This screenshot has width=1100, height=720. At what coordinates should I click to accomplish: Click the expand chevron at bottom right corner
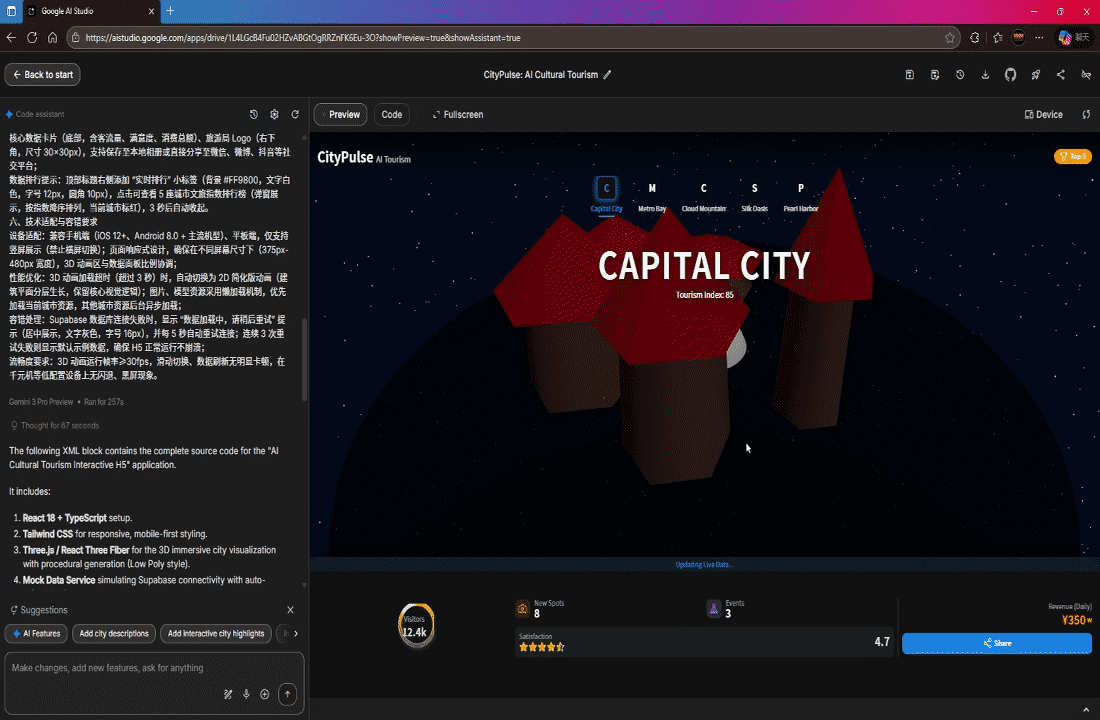coord(1086,709)
